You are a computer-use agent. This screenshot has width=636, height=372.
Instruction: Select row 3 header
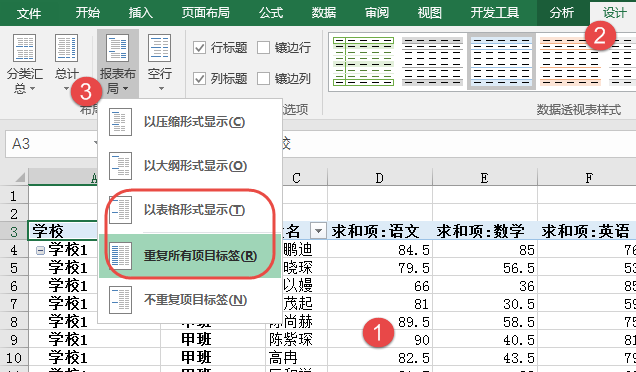pyautogui.click(x=14, y=231)
